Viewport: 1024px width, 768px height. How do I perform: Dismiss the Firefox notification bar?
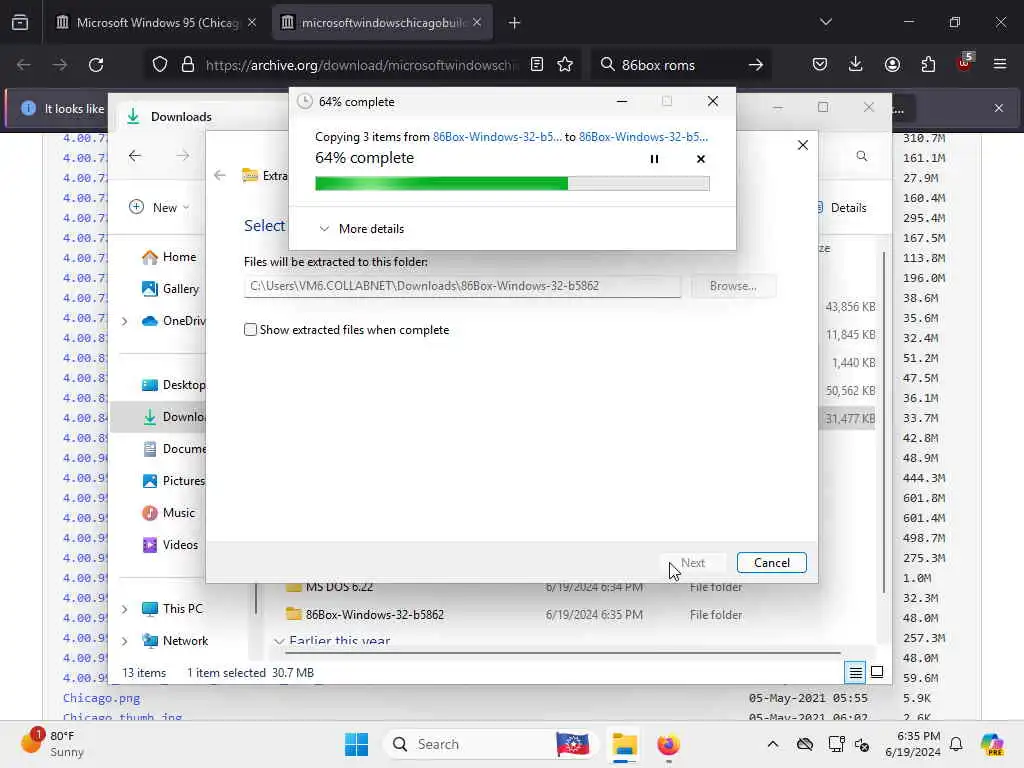[999, 108]
